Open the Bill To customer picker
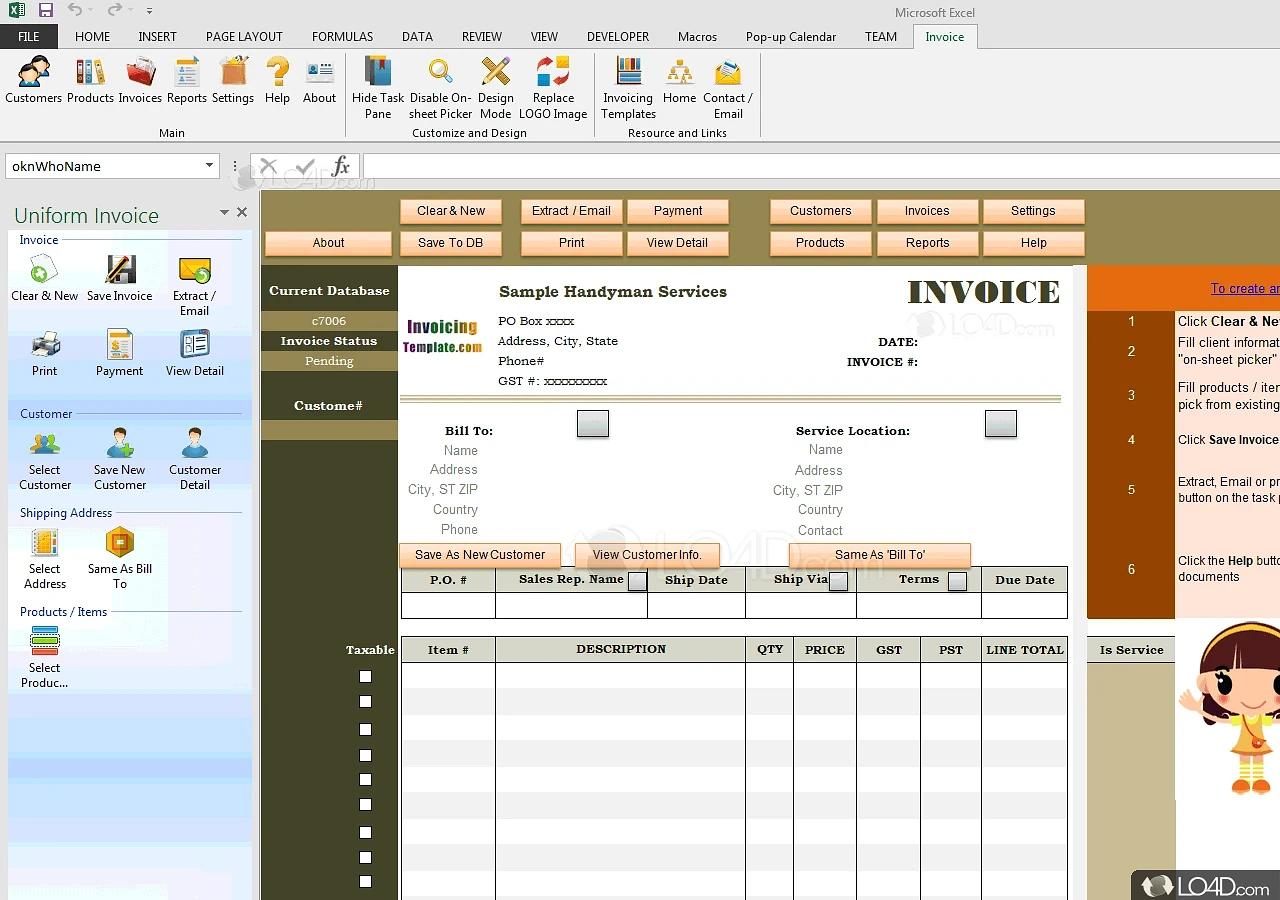The image size is (1280, 900). pos(592,423)
